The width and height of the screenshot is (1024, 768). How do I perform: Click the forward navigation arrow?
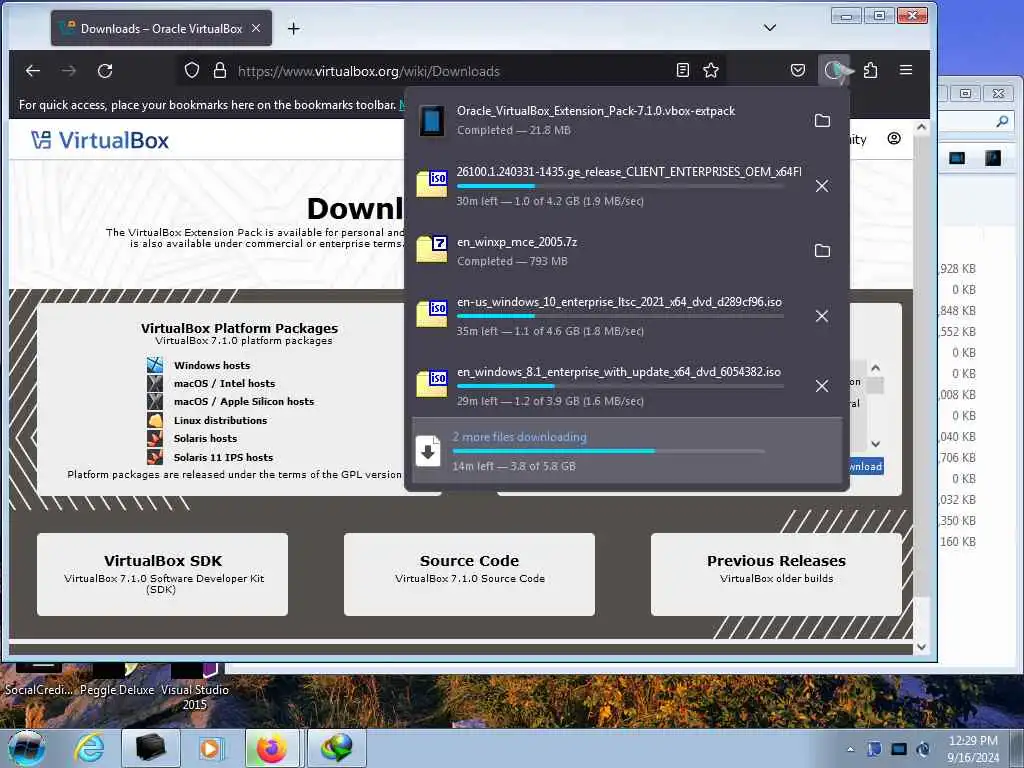point(69,71)
